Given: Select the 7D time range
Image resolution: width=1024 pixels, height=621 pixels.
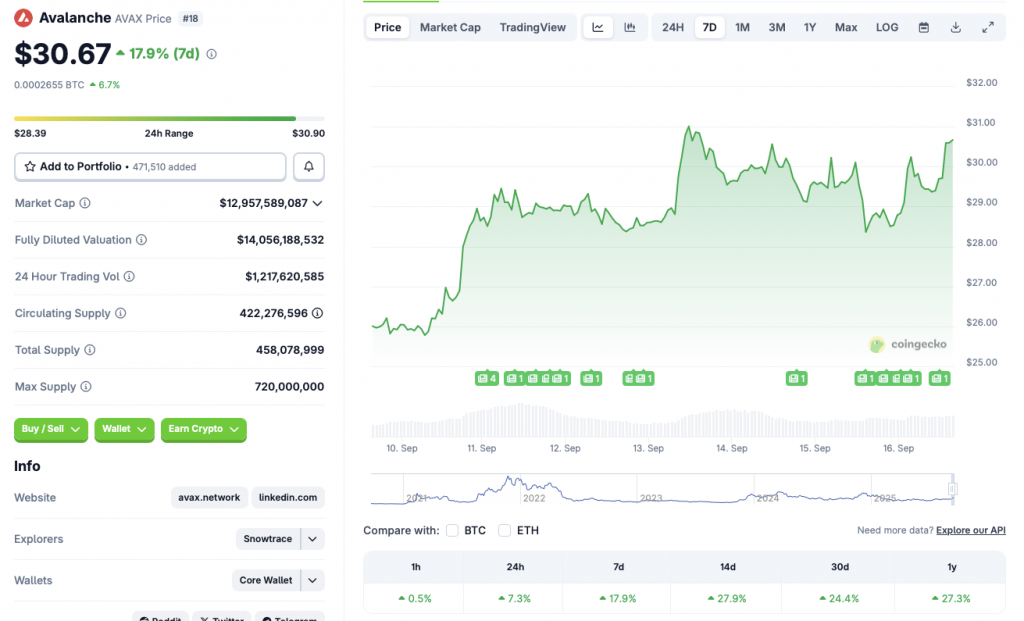Looking at the screenshot, I should [x=709, y=27].
